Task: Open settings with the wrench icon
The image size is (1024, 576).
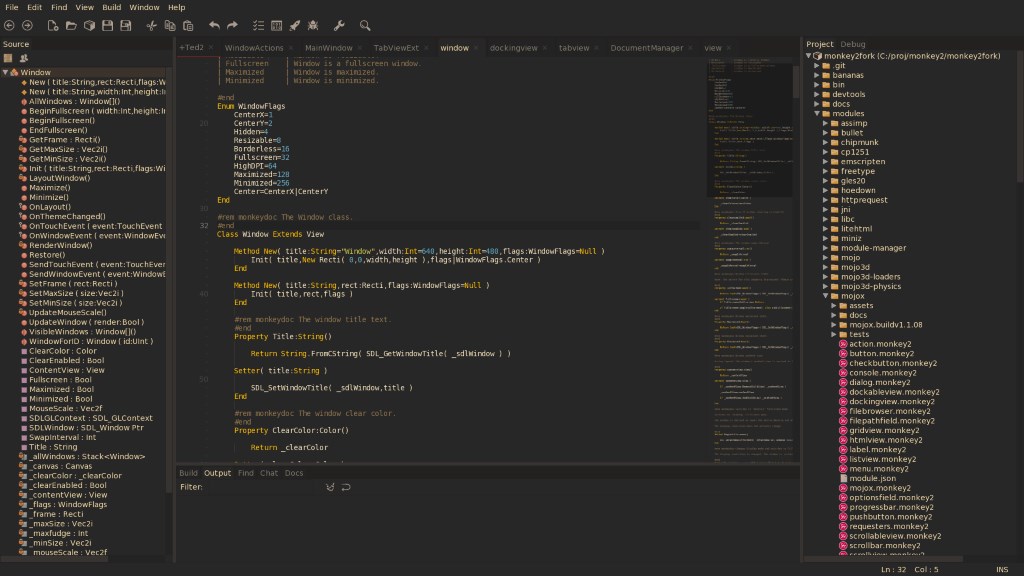Action: (x=338, y=25)
